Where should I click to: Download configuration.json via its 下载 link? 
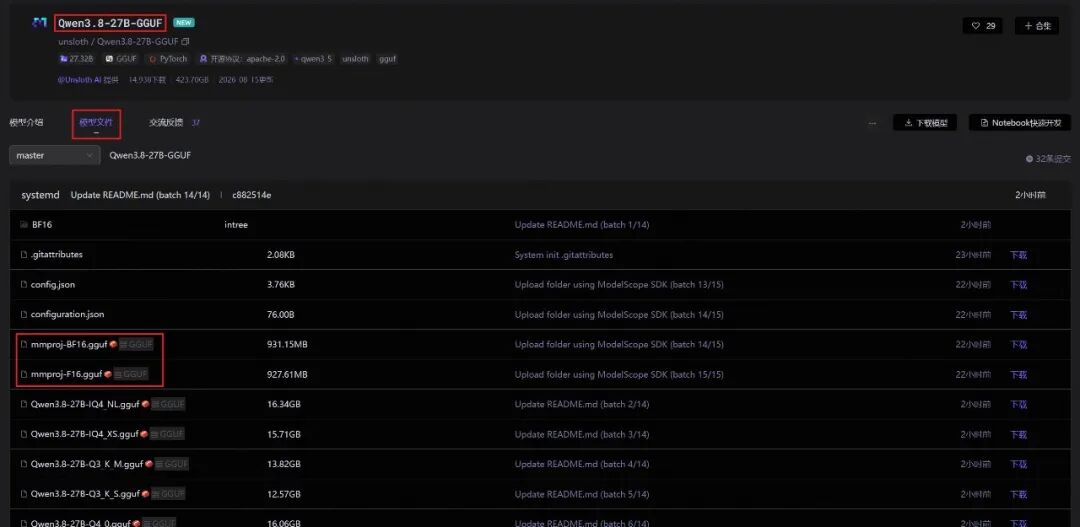coord(1018,315)
